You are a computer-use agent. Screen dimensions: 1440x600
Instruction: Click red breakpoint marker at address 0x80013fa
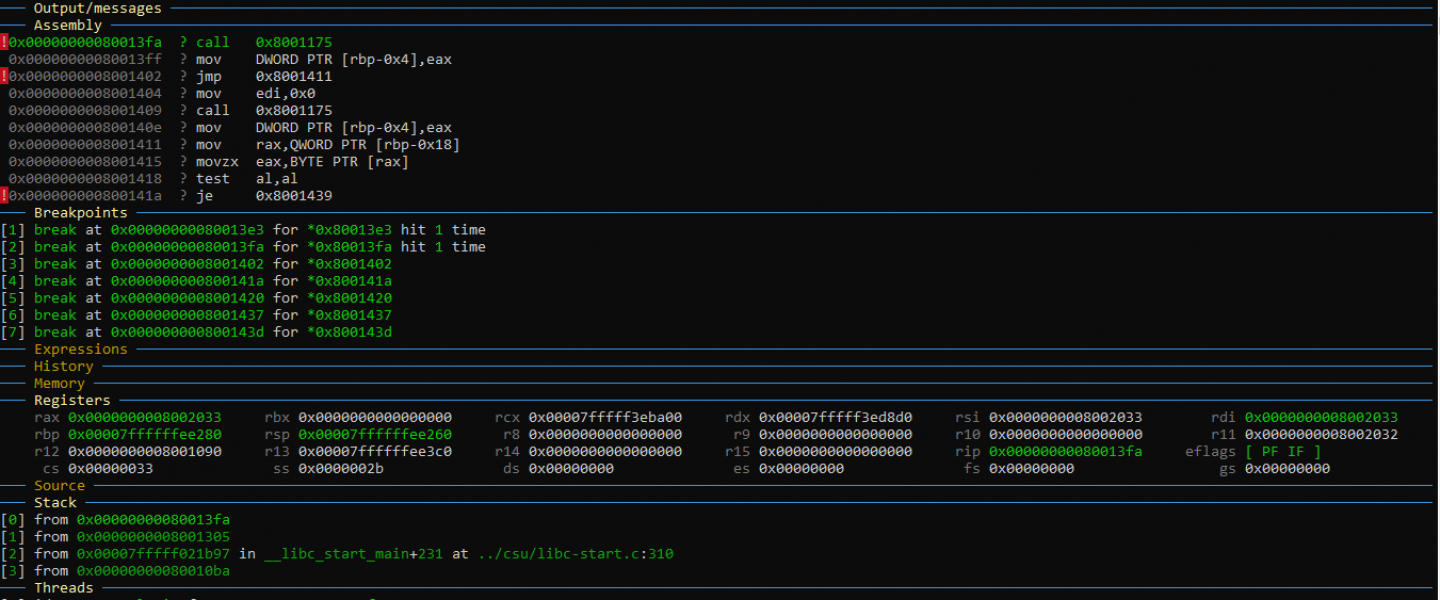click(4, 42)
